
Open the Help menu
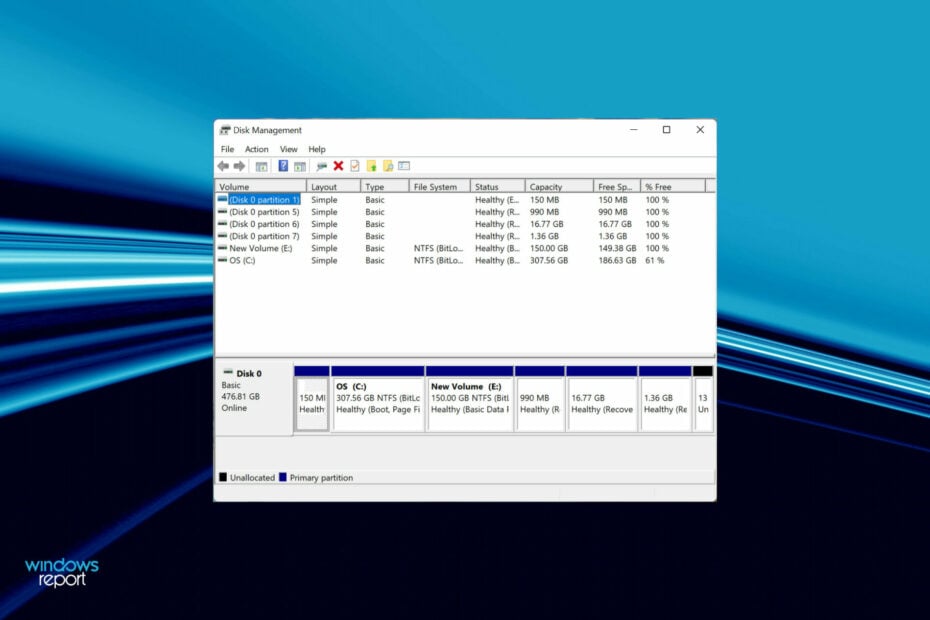point(317,148)
